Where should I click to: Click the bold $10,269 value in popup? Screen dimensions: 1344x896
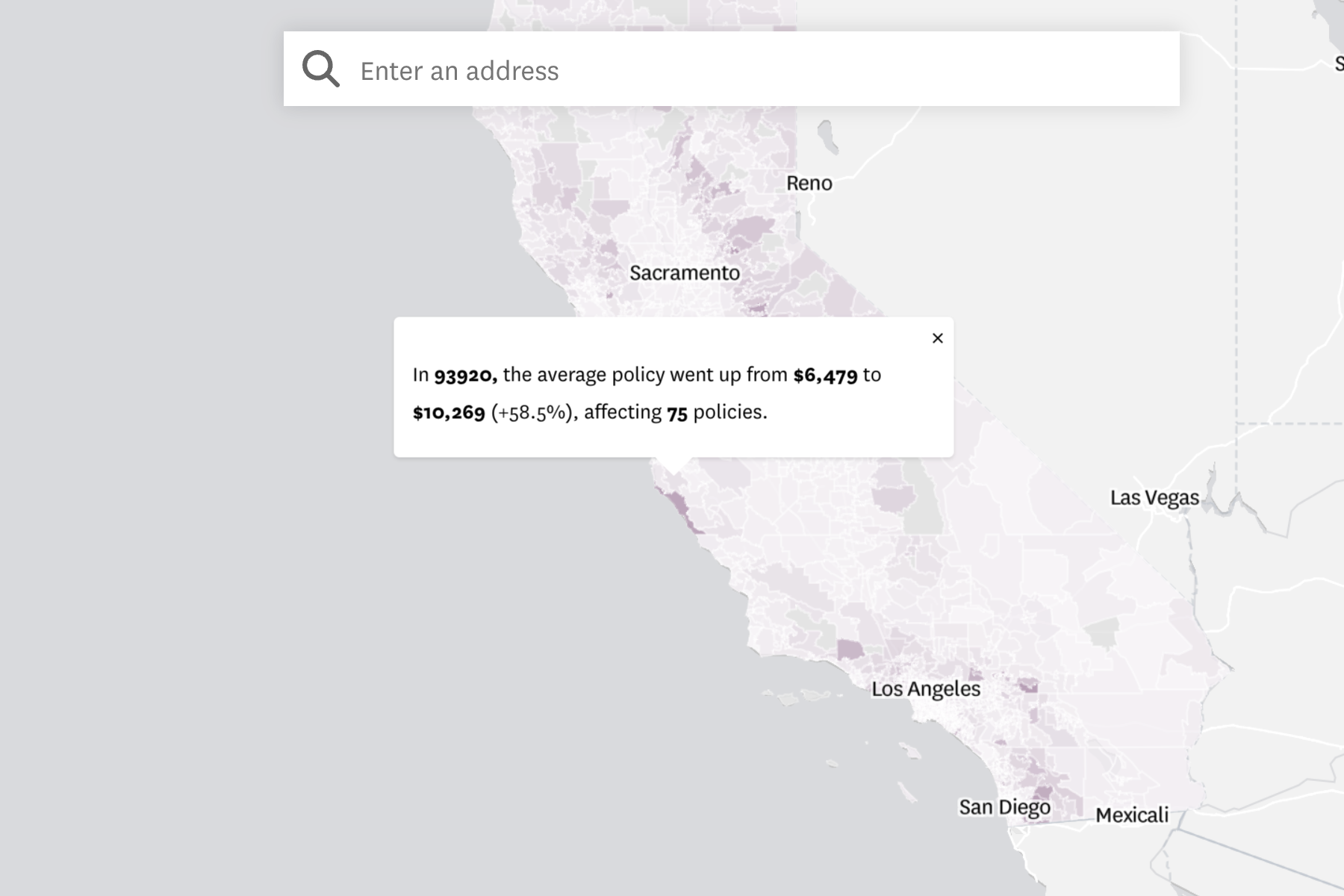[x=447, y=411]
